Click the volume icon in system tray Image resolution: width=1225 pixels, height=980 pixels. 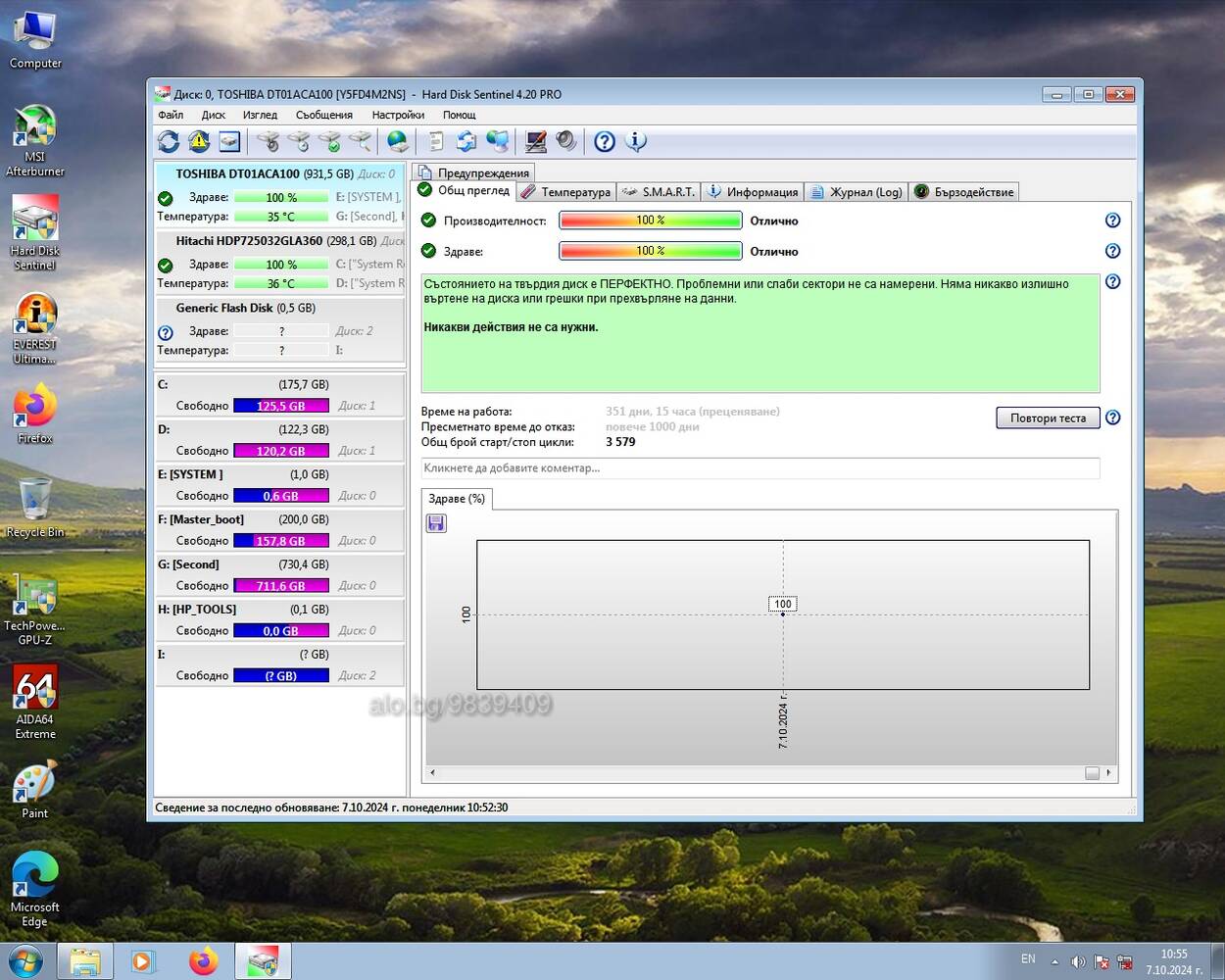point(1078,962)
